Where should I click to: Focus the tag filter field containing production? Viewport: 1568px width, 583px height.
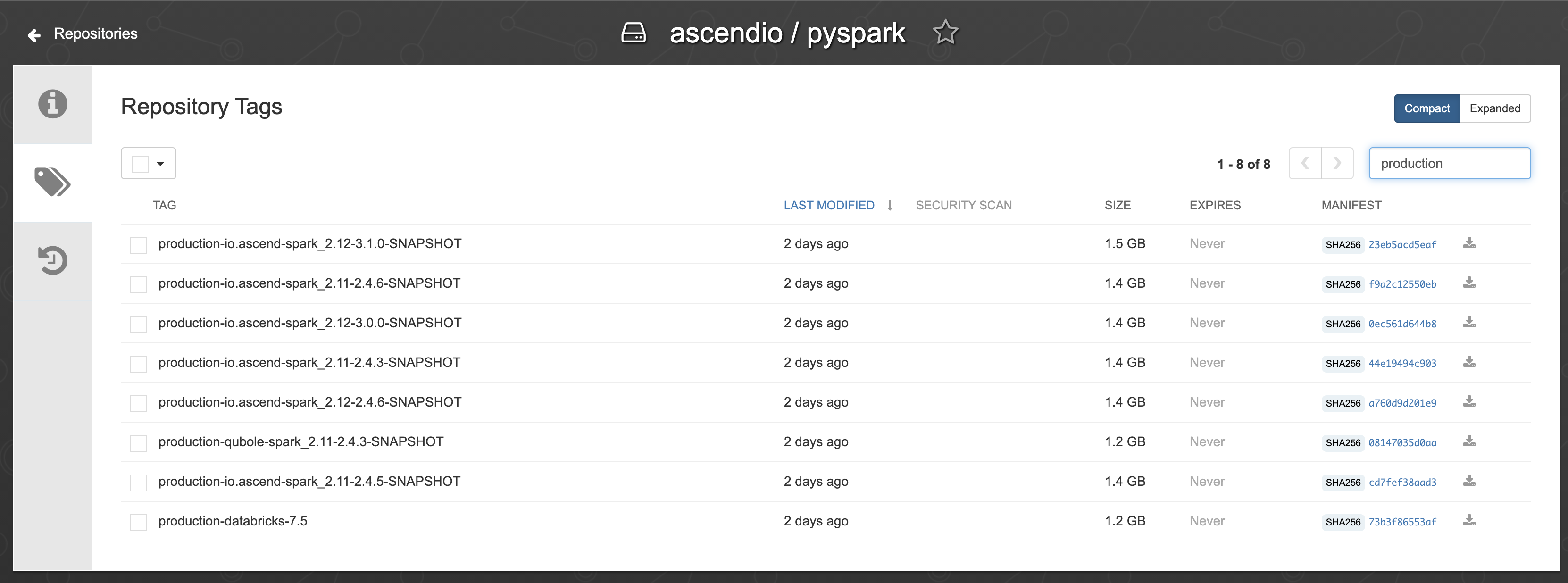point(1449,163)
